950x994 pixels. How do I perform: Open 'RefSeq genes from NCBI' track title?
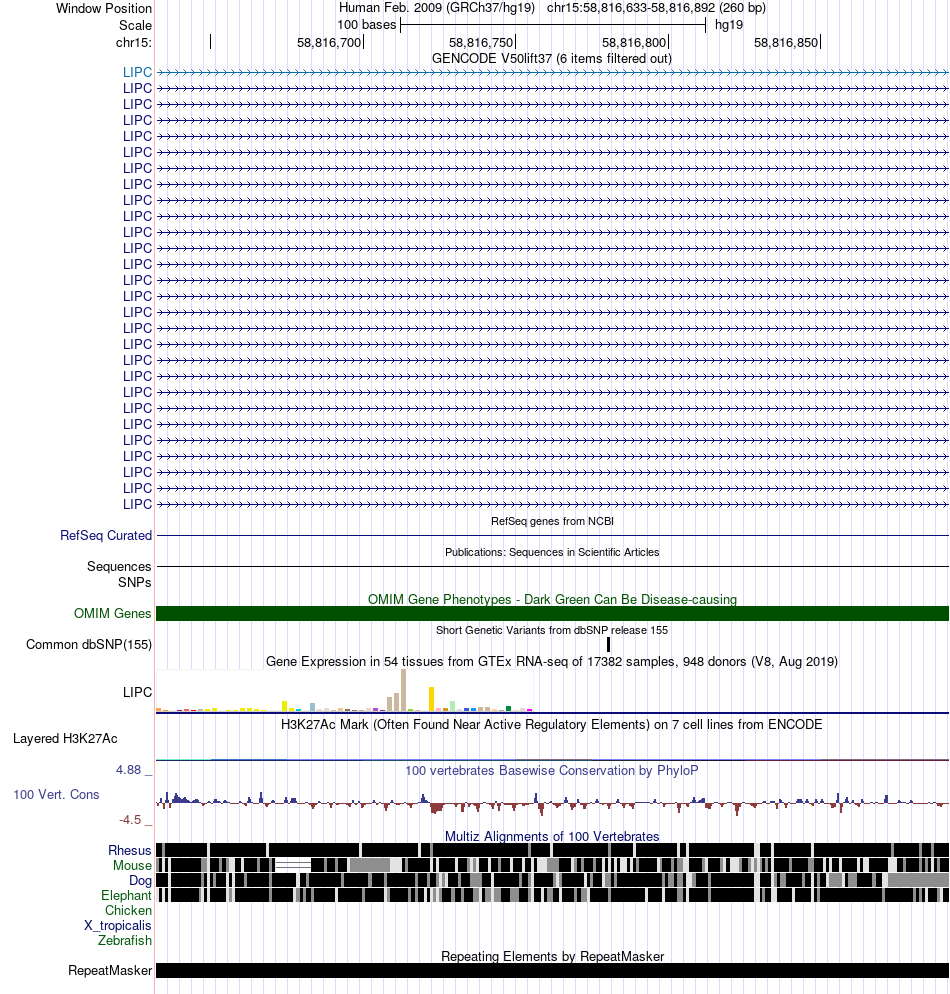(x=552, y=521)
